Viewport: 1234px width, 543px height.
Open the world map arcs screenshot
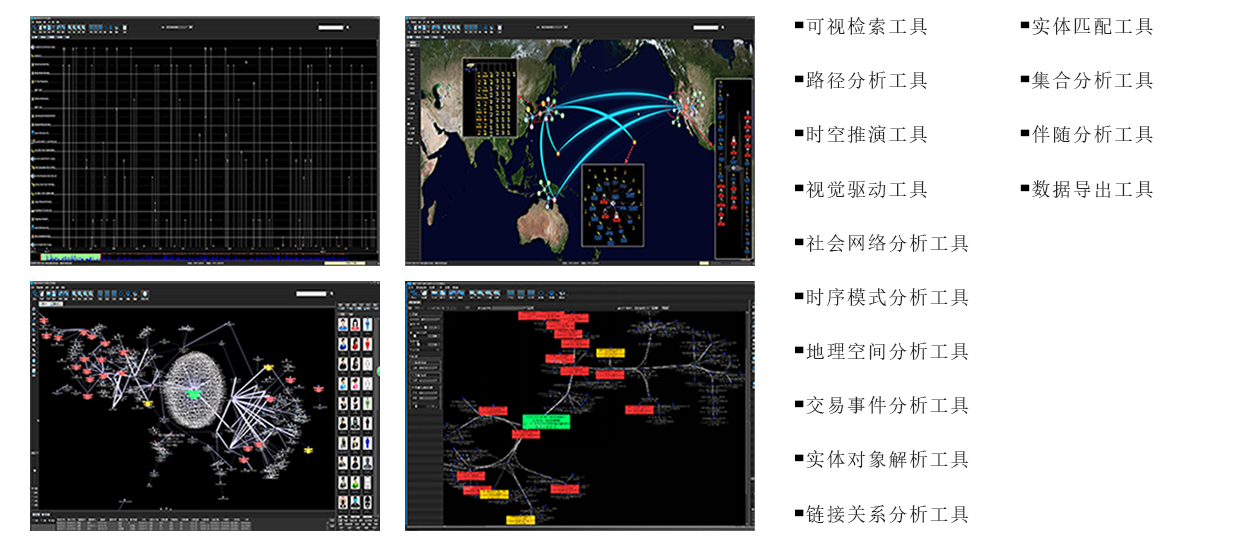pyautogui.click(x=580, y=140)
